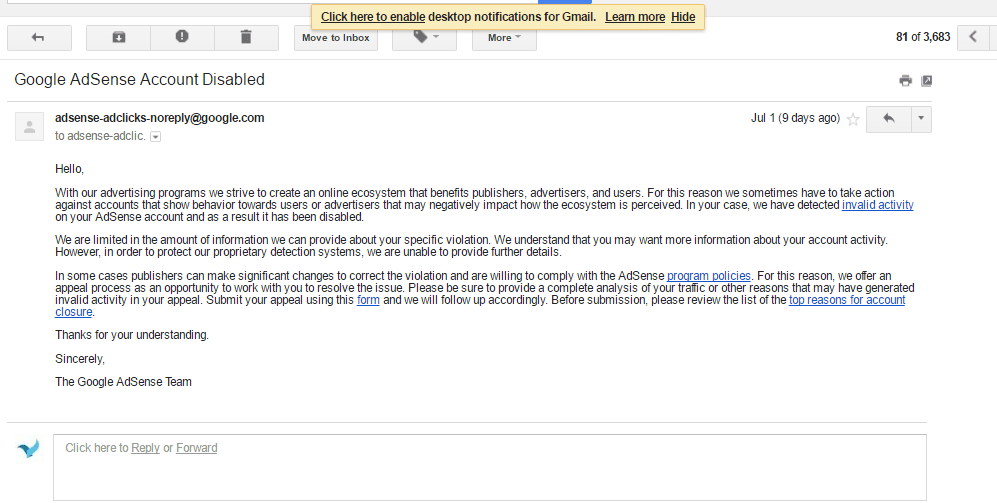Click the Back to list arrow button
The image size is (997, 503).
click(39, 38)
